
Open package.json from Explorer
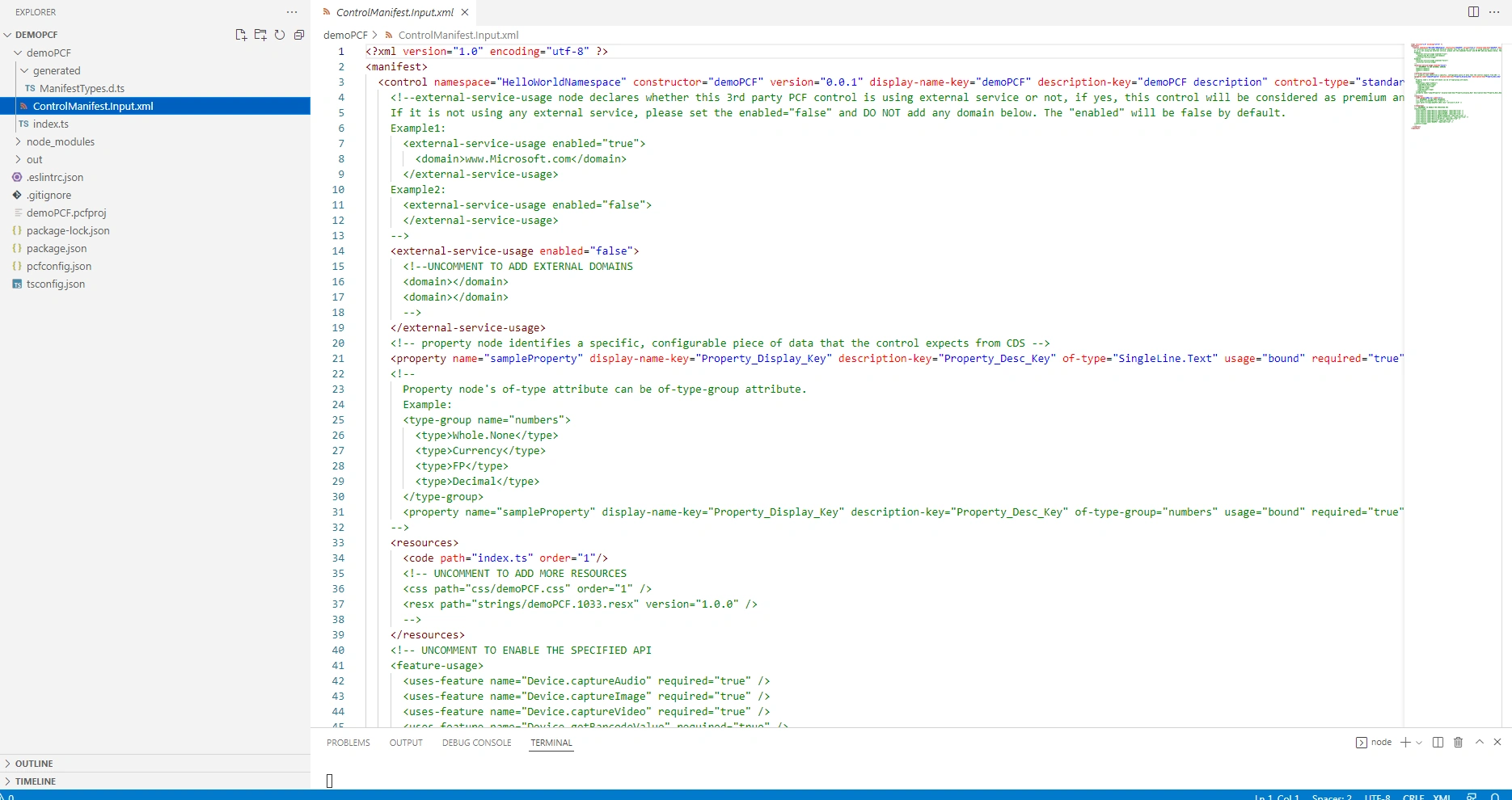(57, 248)
